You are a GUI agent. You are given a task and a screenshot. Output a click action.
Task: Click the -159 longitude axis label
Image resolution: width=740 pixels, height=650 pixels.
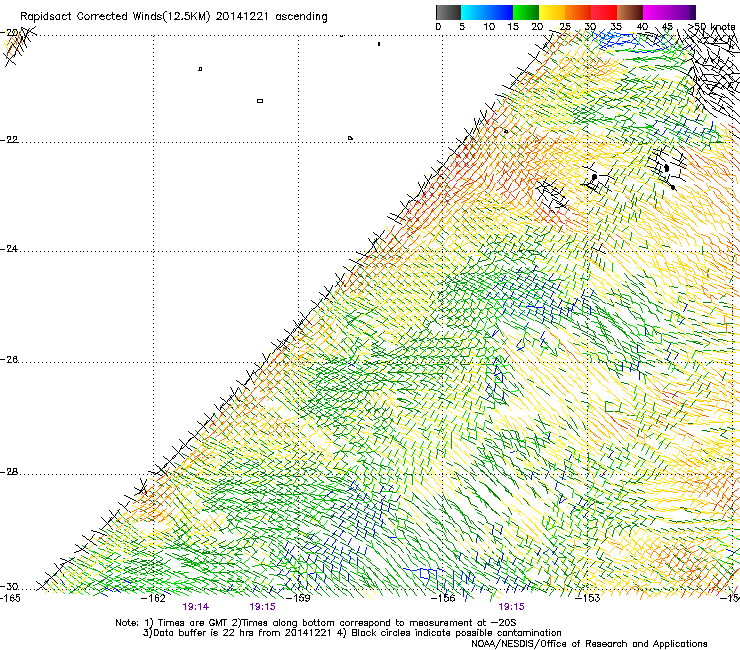[x=298, y=598]
